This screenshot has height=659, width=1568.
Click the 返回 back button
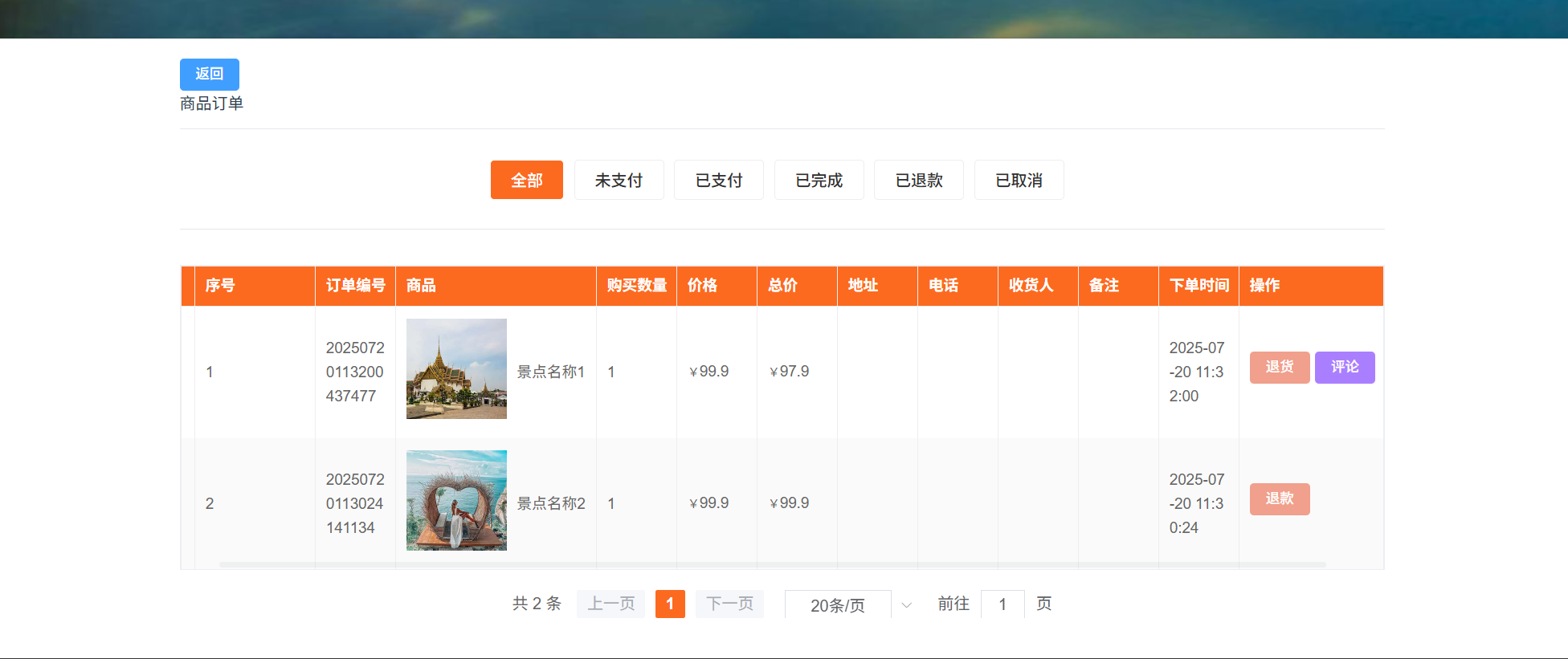[x=209, y=74]
